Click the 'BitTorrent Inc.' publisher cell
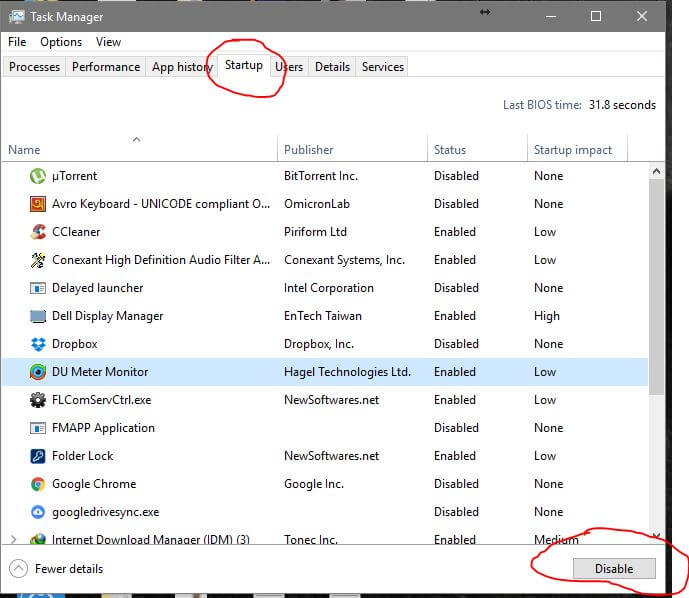Viewport: 689px width, 598px height. pyautogui.click(x=321, y=176)
